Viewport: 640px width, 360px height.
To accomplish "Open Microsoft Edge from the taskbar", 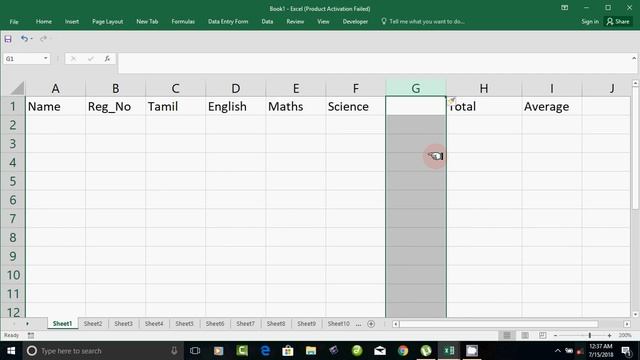I will (x=265, y=351).
